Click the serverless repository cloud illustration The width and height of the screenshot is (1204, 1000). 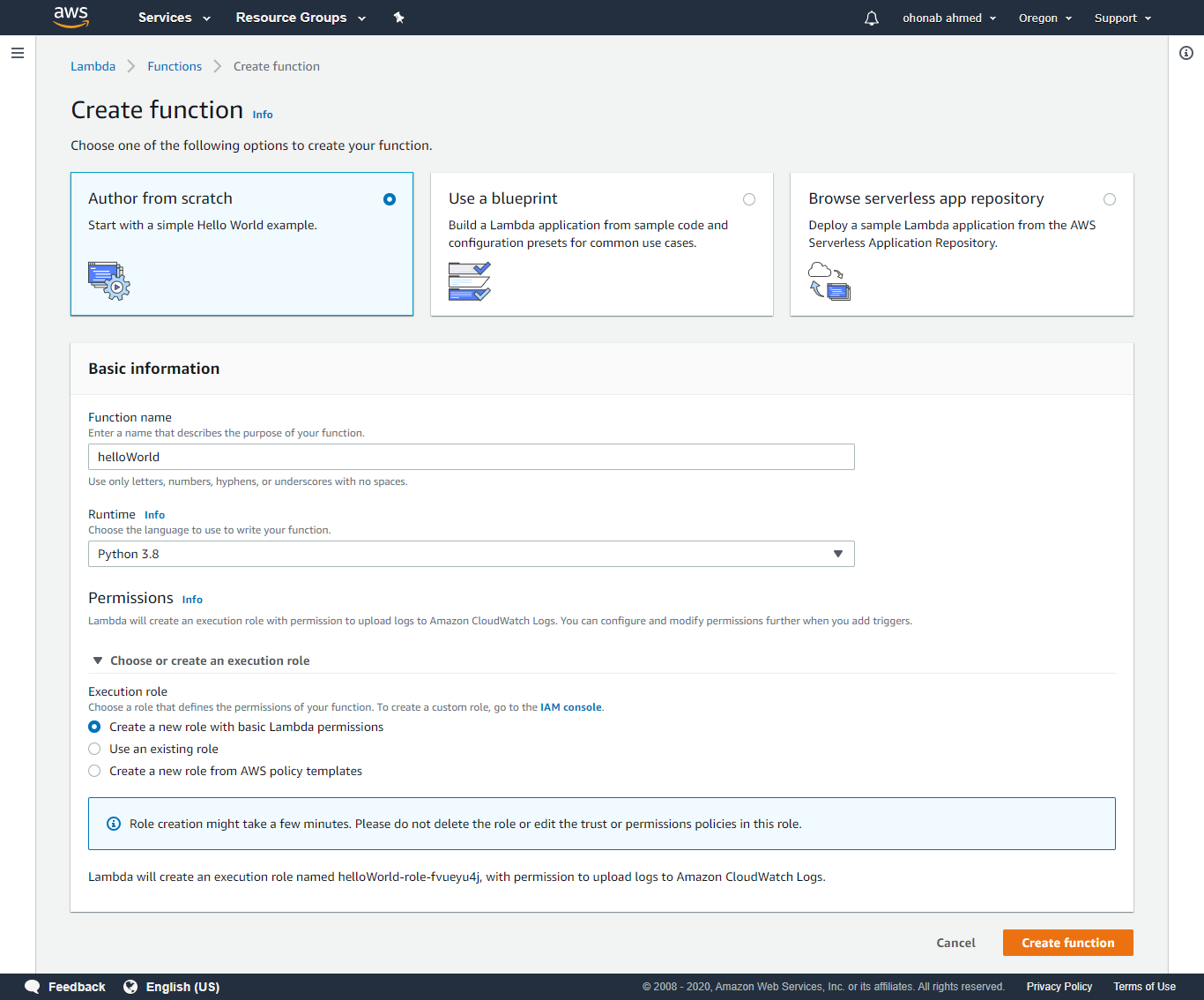point(829,281)
